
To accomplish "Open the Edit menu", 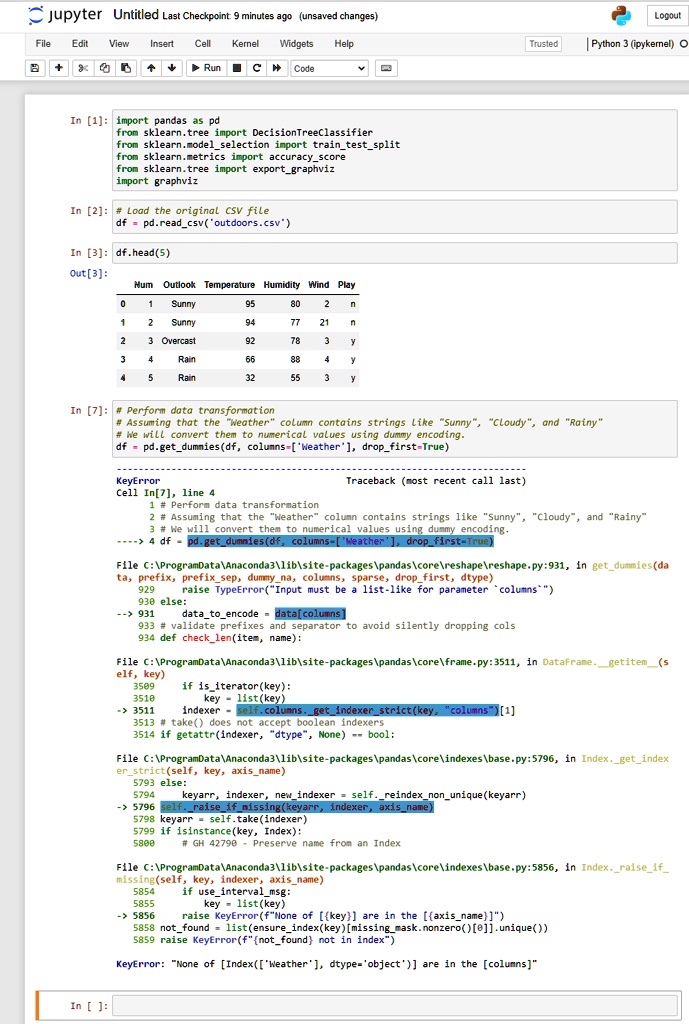I will point(80,44).
